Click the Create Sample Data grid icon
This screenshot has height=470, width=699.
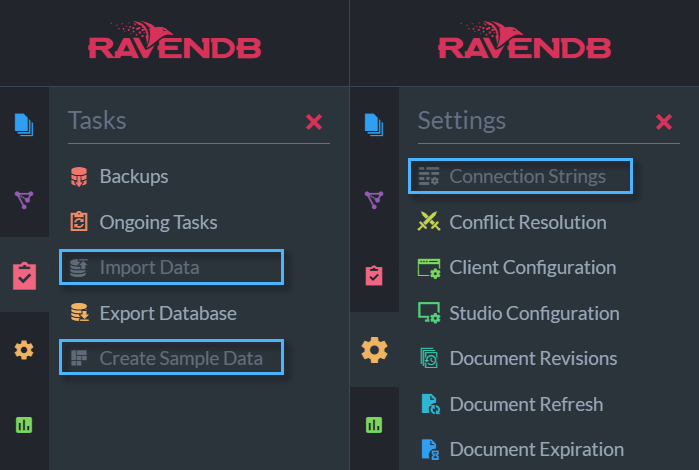tap(79, 358)
